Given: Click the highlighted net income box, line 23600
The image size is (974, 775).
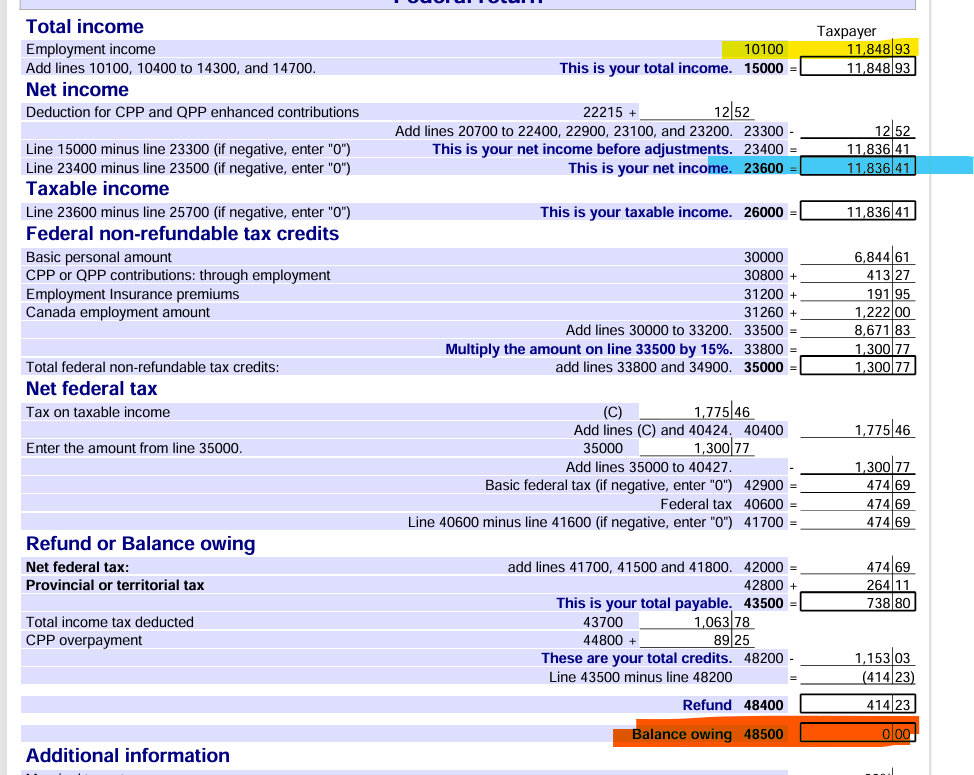Looking at the screenshot, I should (858, 168).
